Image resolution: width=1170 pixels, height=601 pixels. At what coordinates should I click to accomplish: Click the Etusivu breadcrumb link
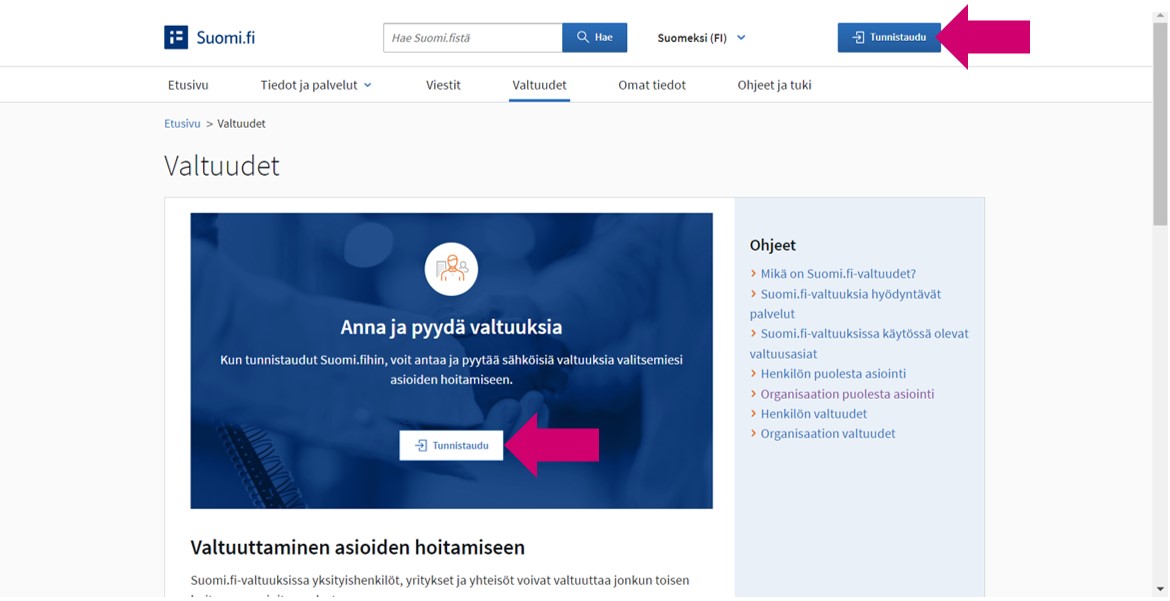tap(182, 124)
